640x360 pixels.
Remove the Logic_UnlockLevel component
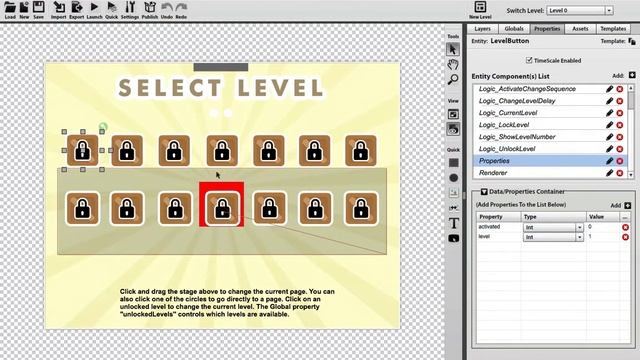pyautogui.click(x=620, y=149)
